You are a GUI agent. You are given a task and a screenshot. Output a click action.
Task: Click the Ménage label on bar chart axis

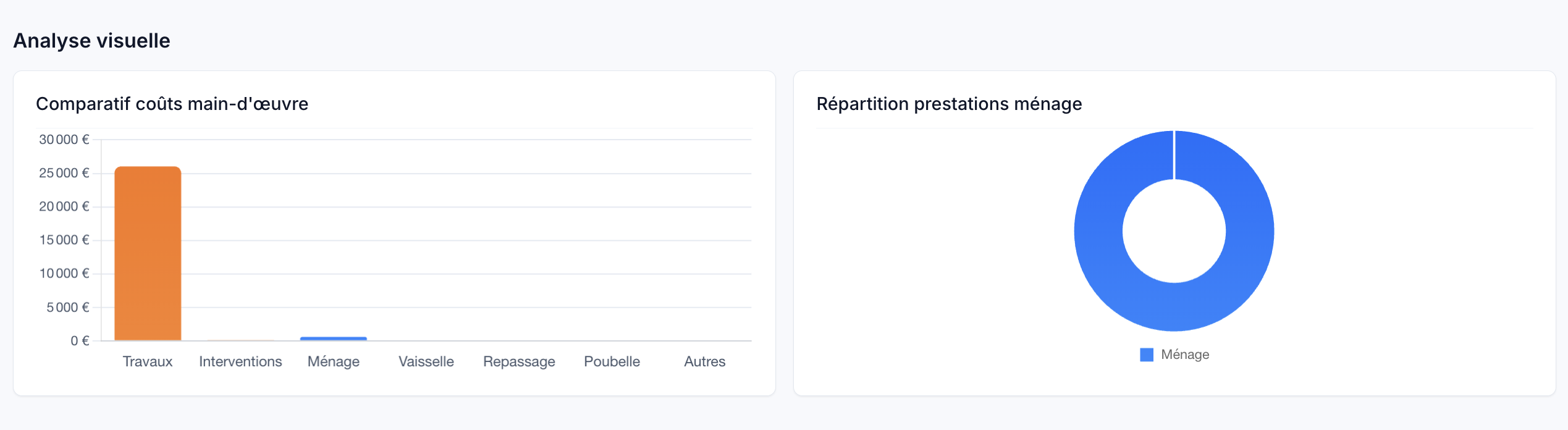tap(334, 361)
